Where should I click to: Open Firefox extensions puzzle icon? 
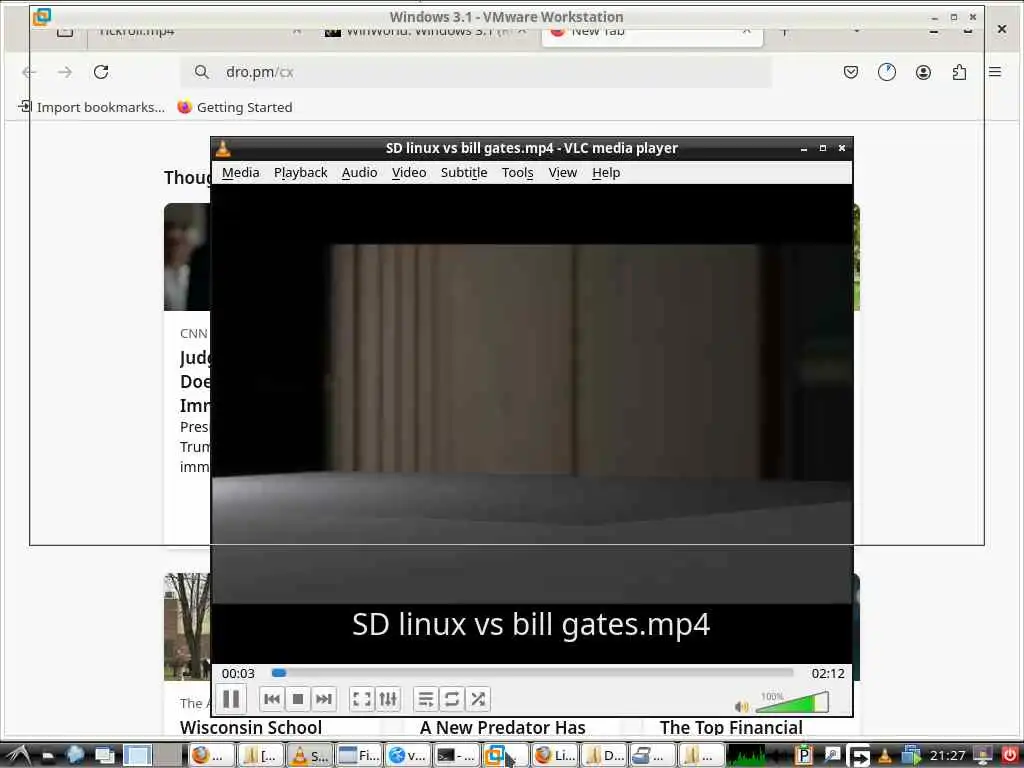click(x=959, y=72)
